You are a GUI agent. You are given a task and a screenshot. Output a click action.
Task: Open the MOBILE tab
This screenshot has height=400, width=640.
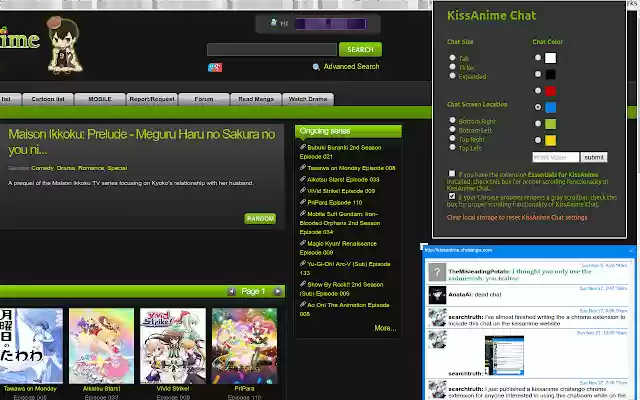click(100, 99)
